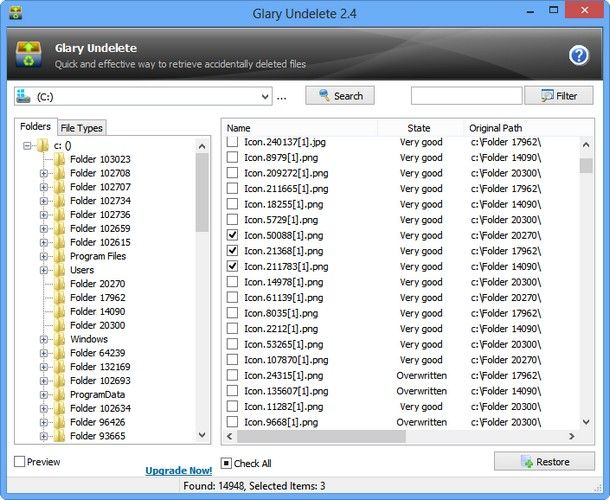
Task: Click folder icon beside Windows
Action: pos(60,339)
